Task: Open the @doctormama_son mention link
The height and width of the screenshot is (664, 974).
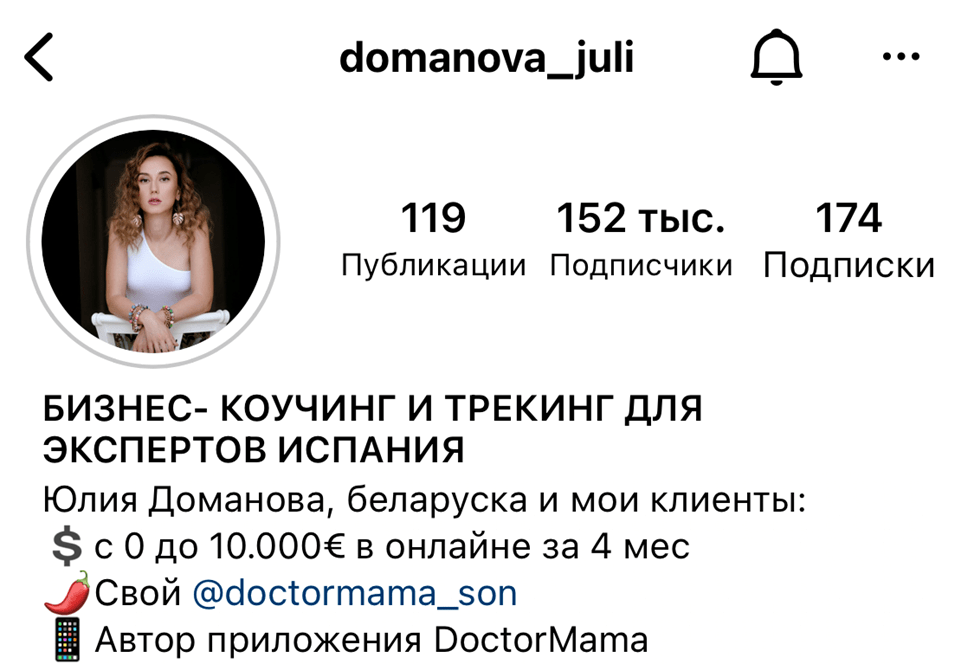Action: (355, 593)
